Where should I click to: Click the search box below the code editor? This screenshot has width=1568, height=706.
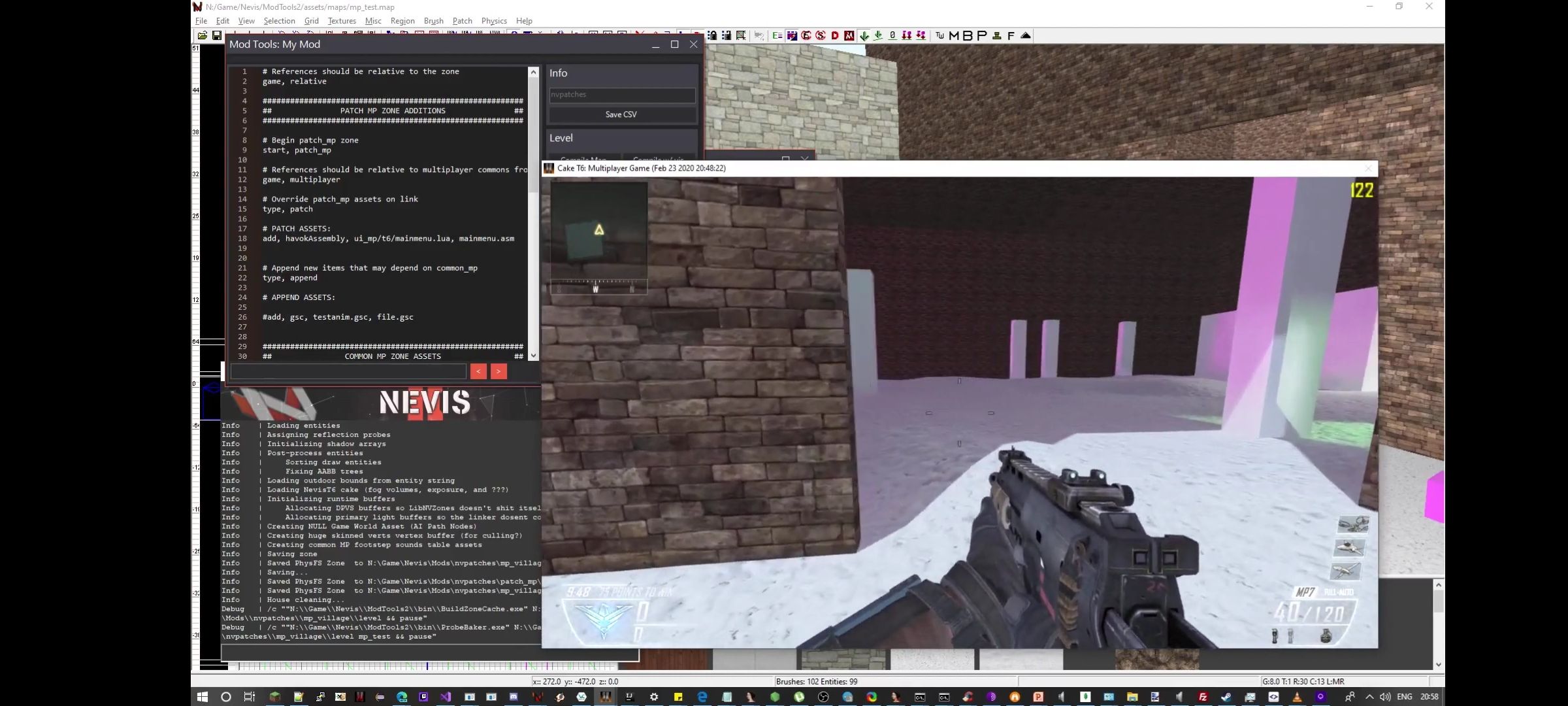pos(348,371)
